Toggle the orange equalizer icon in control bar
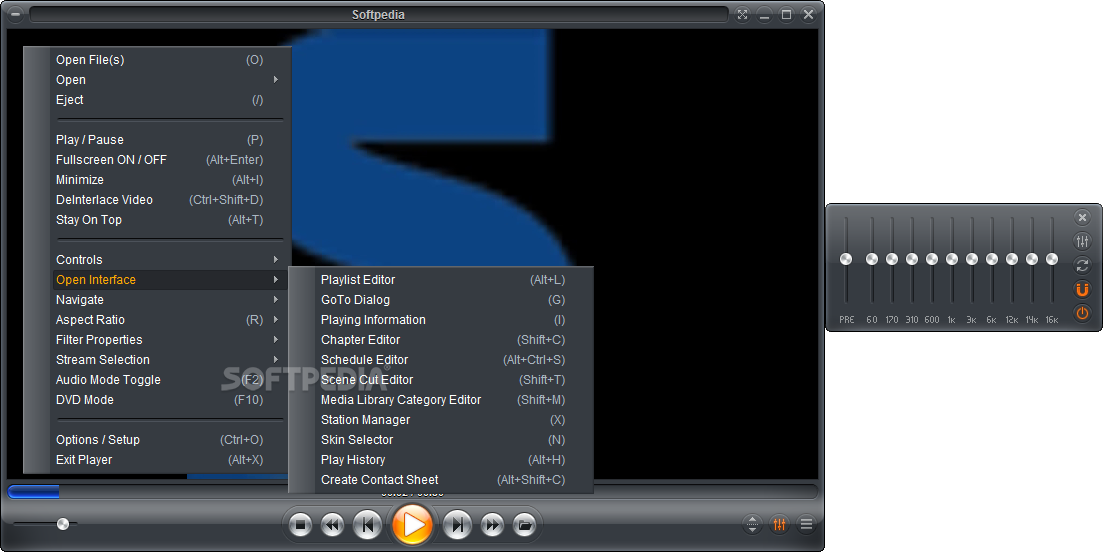This screenshot has height=552, width=1103. point(779,525)
